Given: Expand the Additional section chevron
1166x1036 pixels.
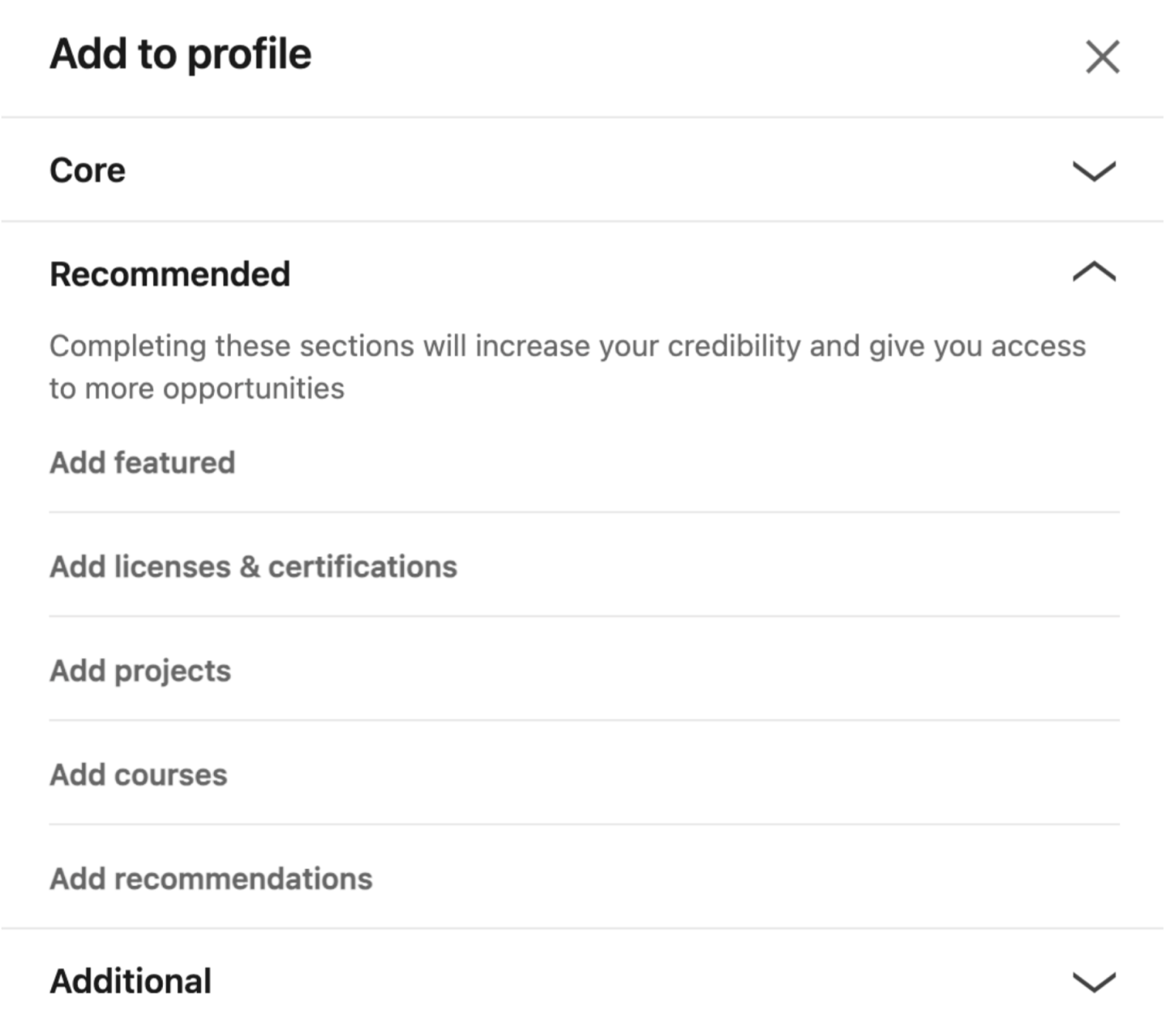Looking at the screenshot, I should 1094,982.
